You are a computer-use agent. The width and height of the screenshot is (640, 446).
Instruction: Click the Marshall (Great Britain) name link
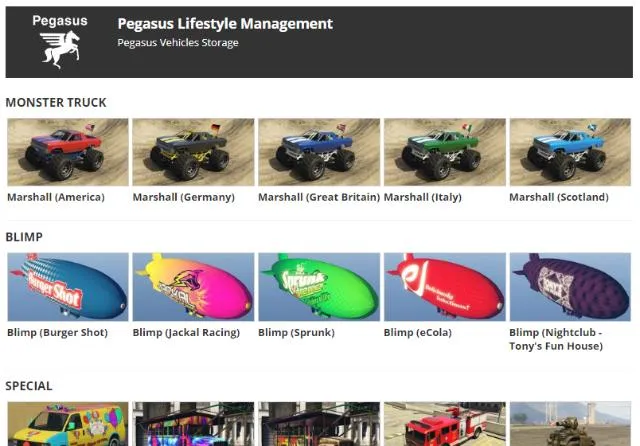pos(319,197)
